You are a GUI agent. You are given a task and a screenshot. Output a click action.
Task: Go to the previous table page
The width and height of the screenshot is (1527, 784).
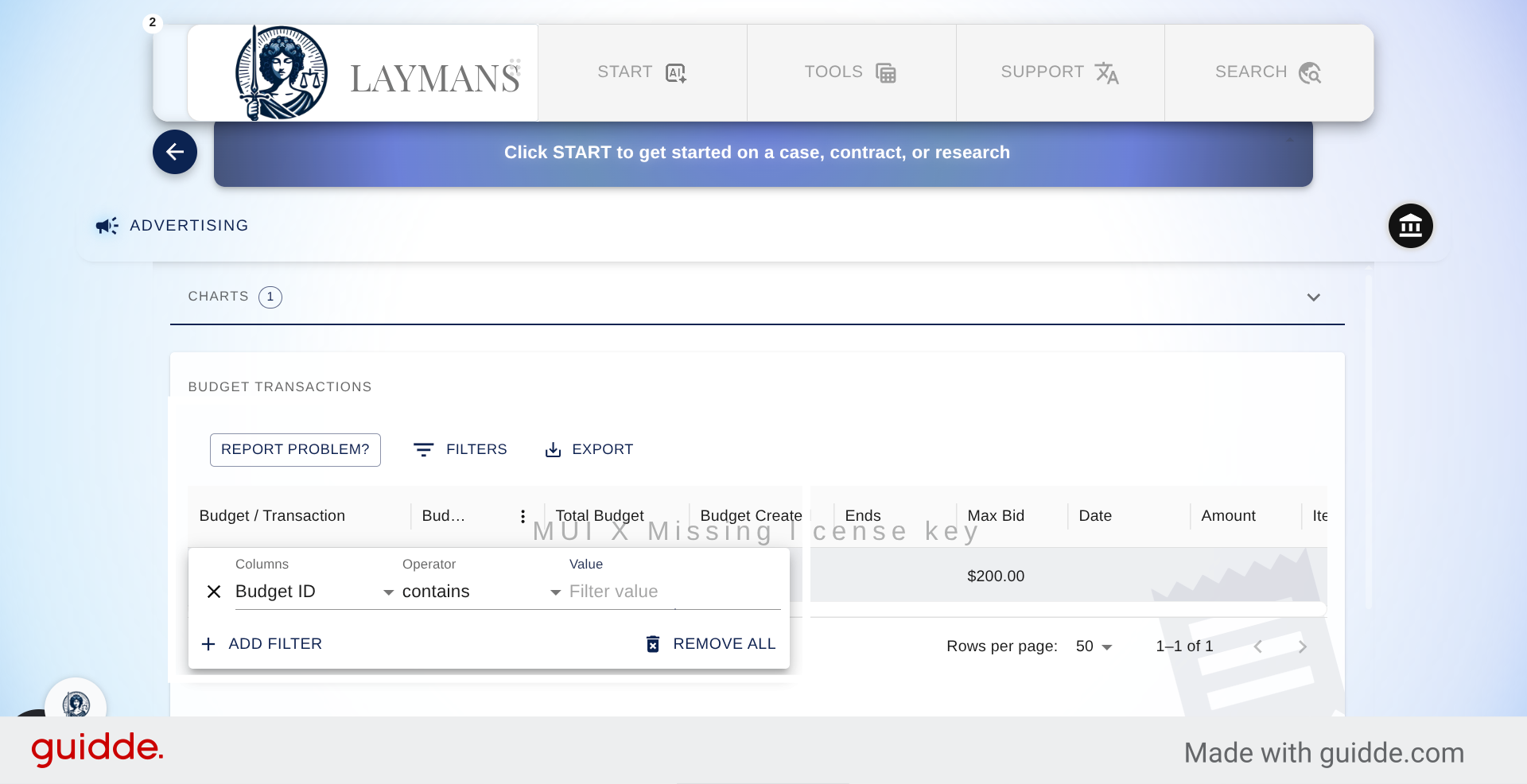pyautogui.click(x=1258, y=646)
